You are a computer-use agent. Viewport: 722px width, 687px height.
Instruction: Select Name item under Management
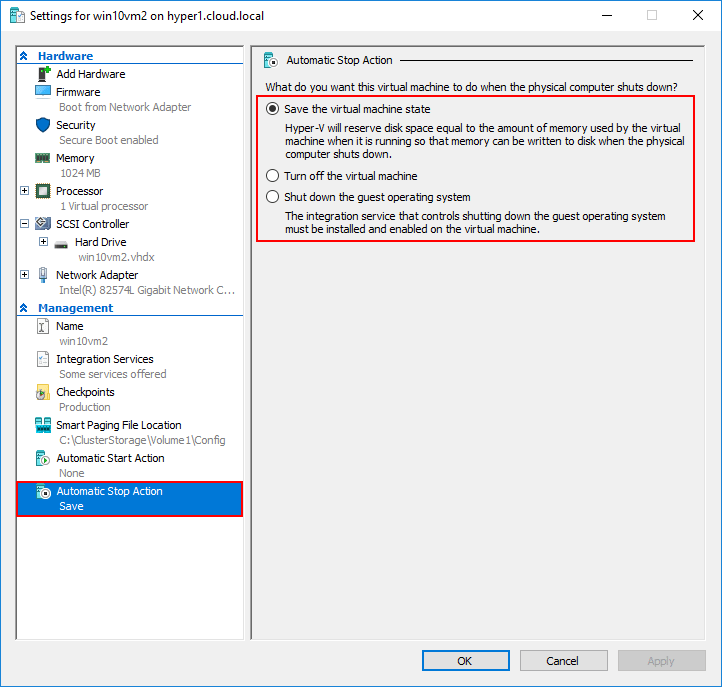tap(70, 326)
